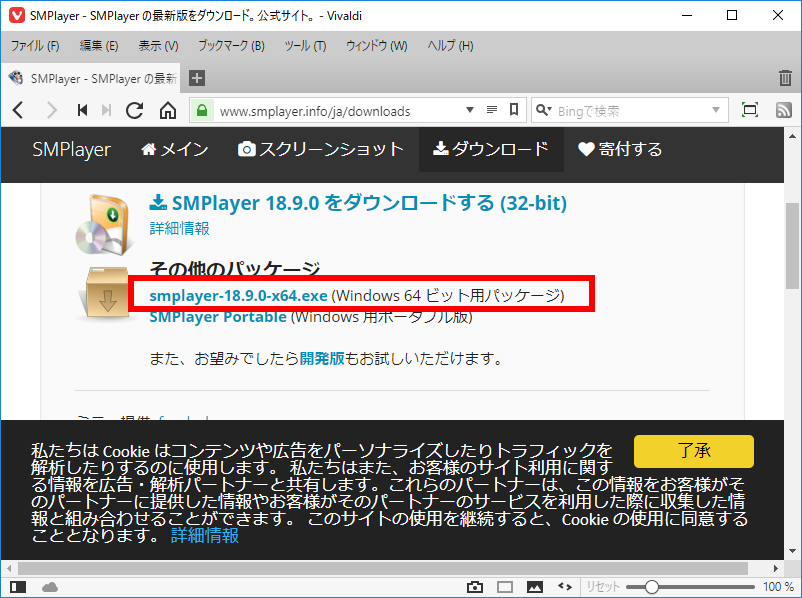Click the rewind history button

tap(82, 110)
